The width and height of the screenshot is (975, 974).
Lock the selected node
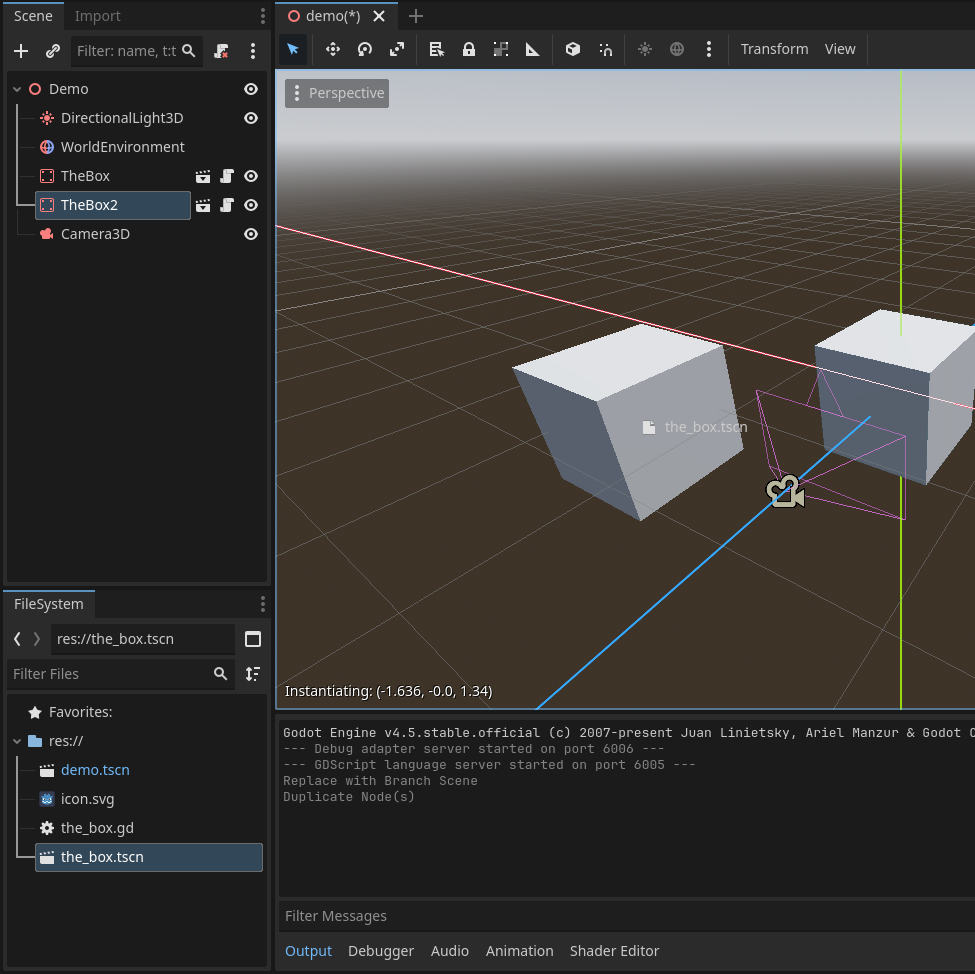[468, 49]
